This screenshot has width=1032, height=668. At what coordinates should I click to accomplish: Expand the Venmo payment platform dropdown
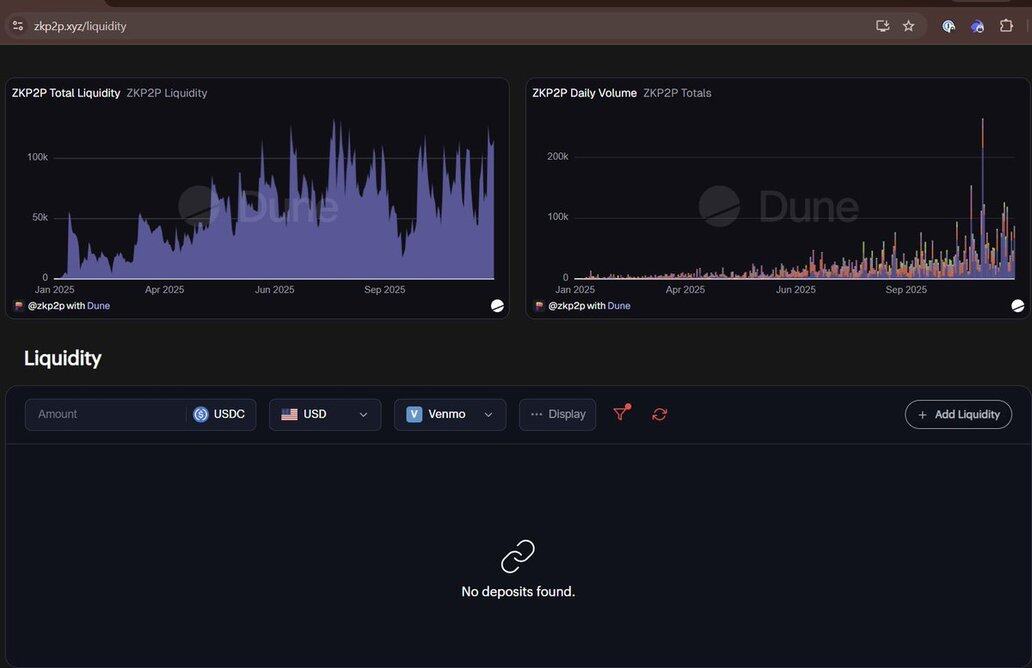click(x=450, y=414)
